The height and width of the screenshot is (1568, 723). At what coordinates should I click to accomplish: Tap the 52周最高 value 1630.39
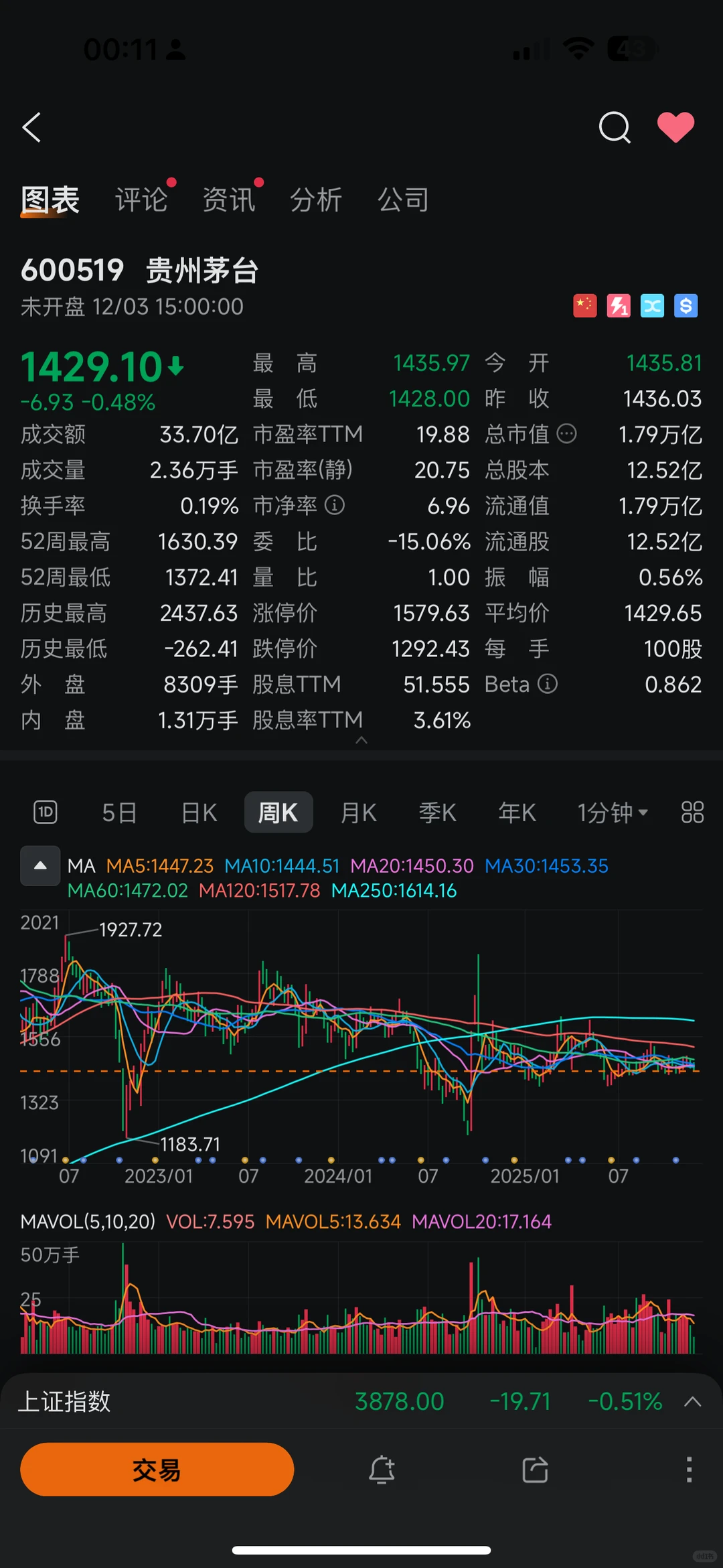click(198, 541)
